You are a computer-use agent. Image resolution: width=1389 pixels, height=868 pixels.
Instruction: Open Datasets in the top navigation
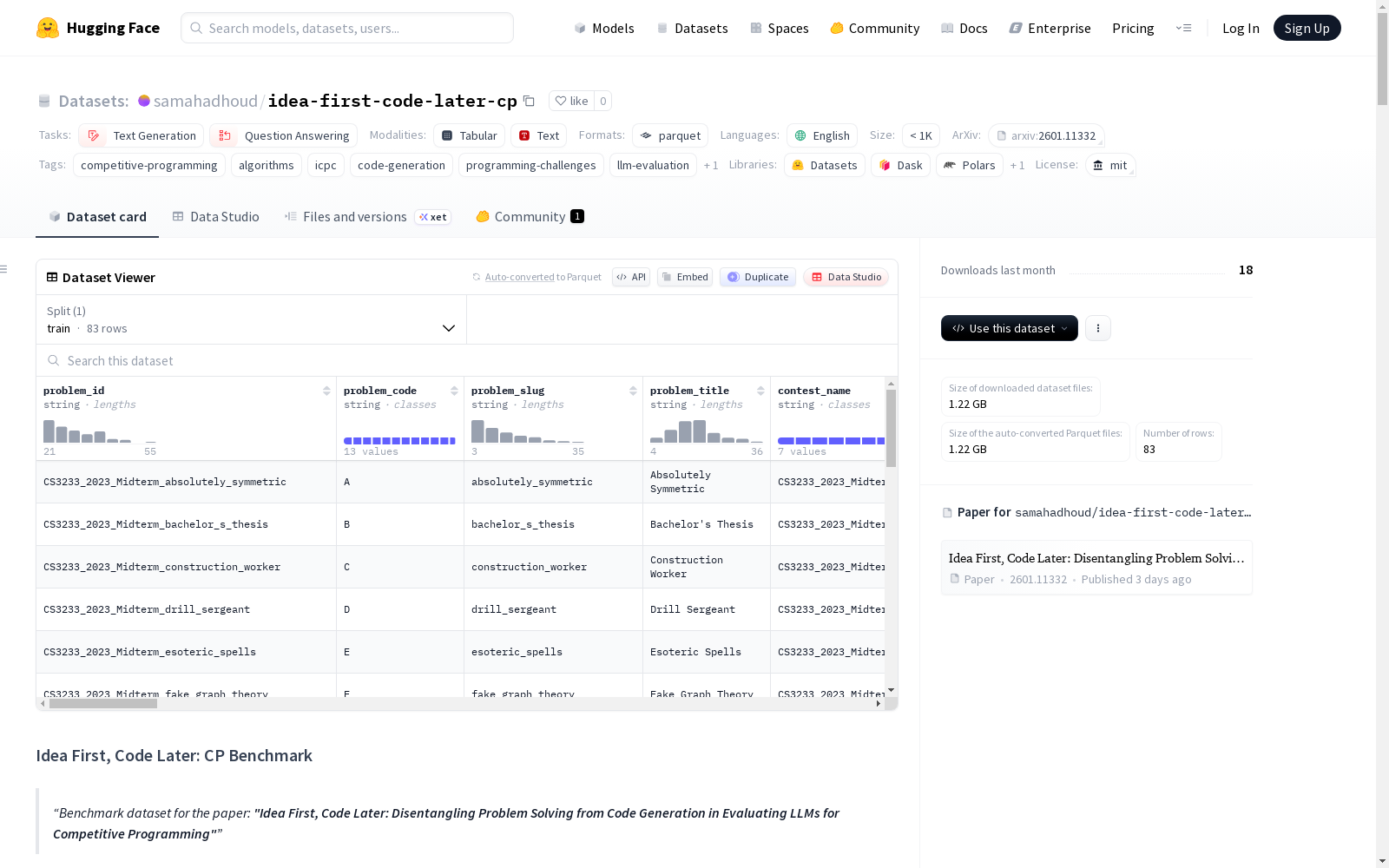tap(693, 28)
